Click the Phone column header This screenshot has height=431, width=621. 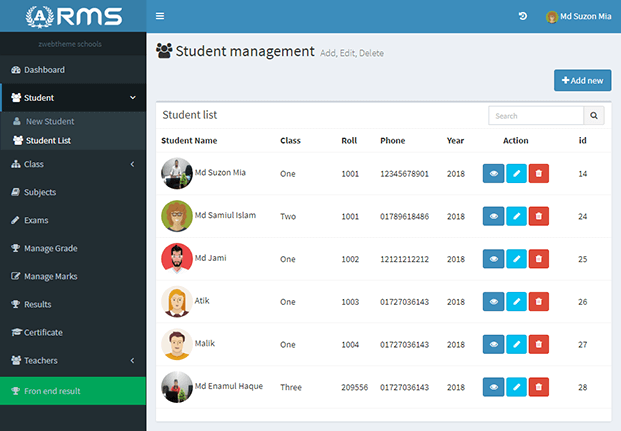[392, 141]
